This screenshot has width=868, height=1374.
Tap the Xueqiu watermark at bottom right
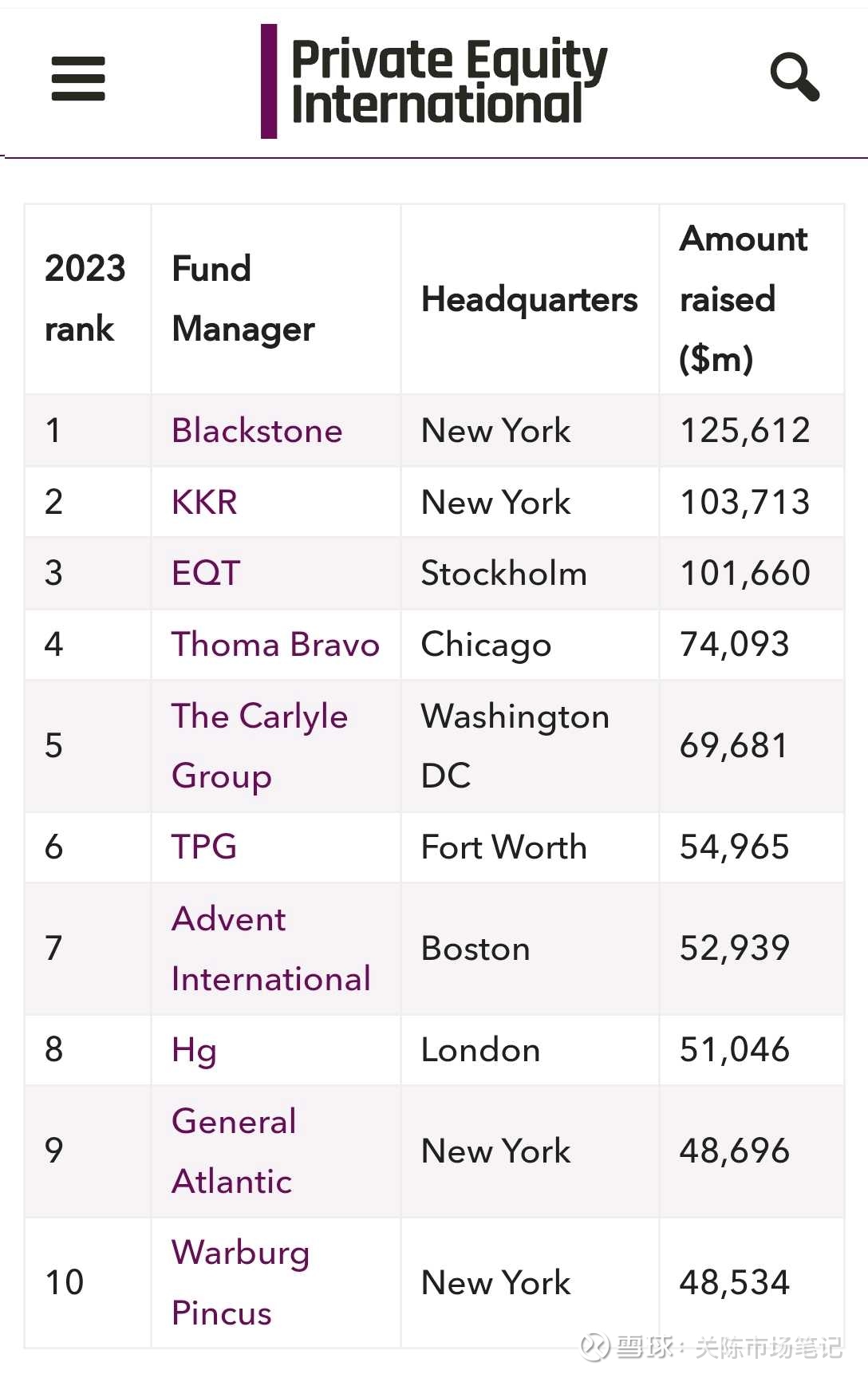click(711, 1347)
